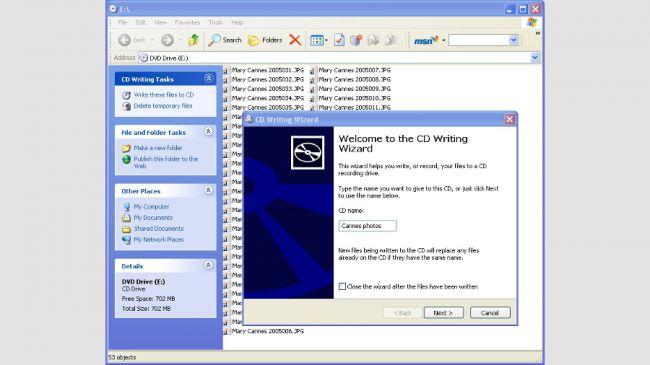Open the Forward button history arrow

click(180, 40)
